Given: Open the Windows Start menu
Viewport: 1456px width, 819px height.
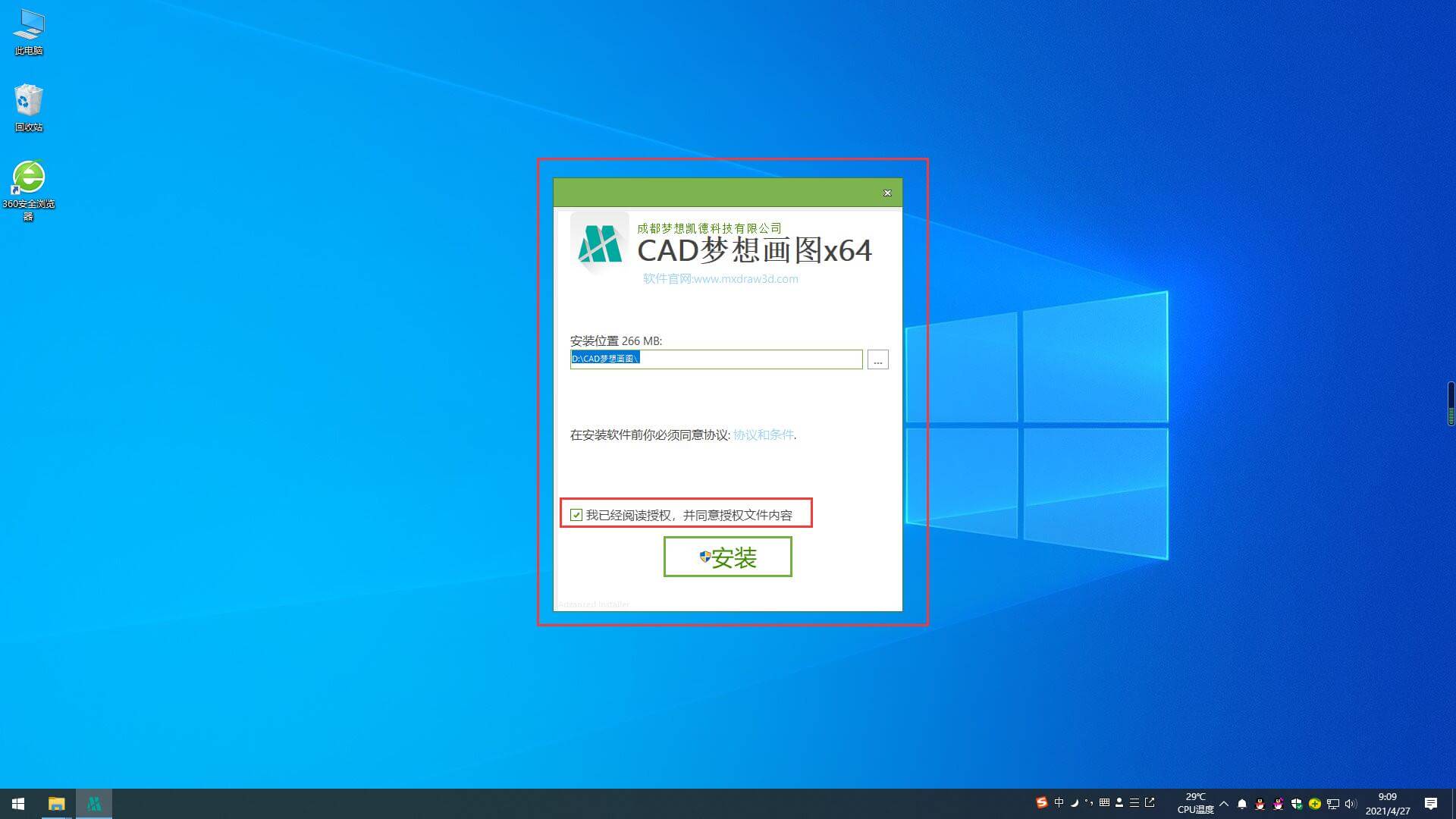Looking at the screenshot, I should (x=18, y=804).
